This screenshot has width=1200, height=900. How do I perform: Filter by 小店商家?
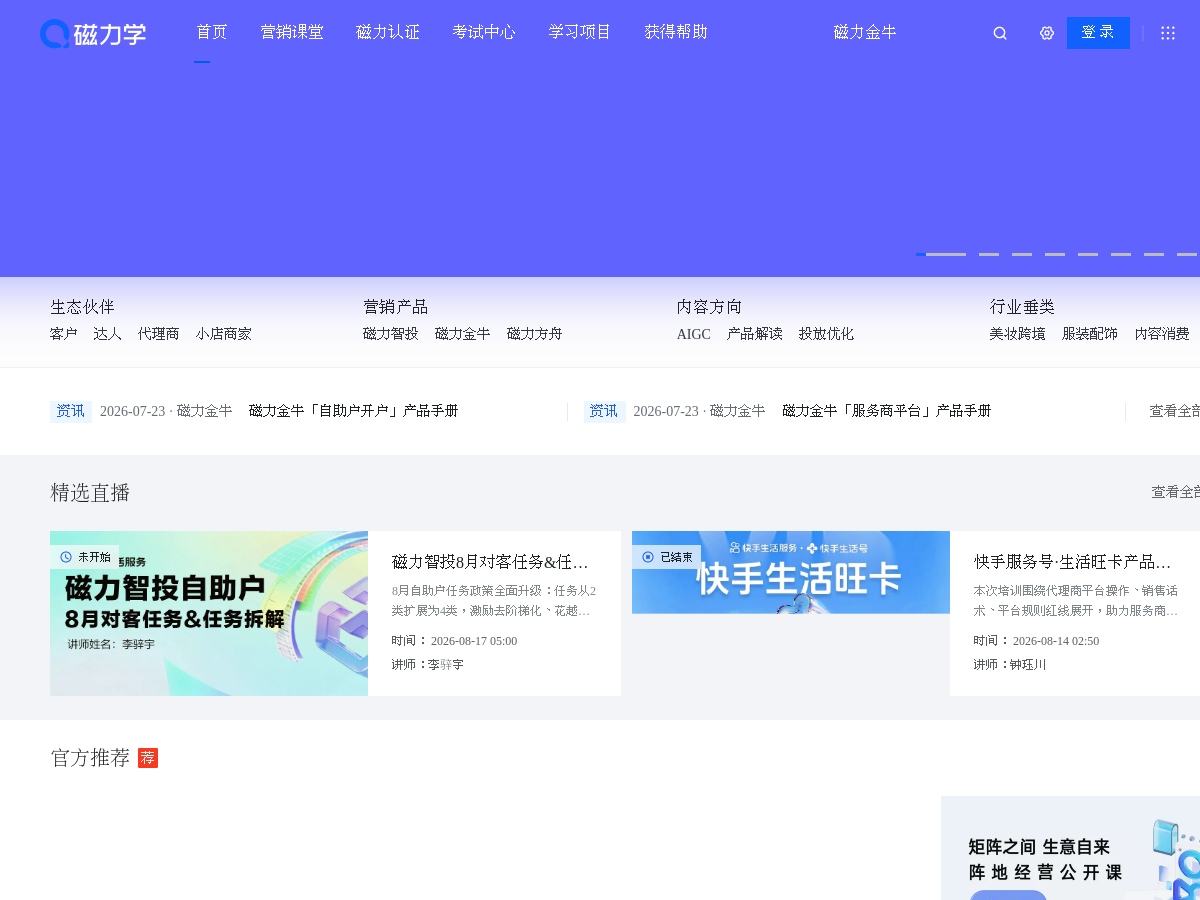pos(224,334)
